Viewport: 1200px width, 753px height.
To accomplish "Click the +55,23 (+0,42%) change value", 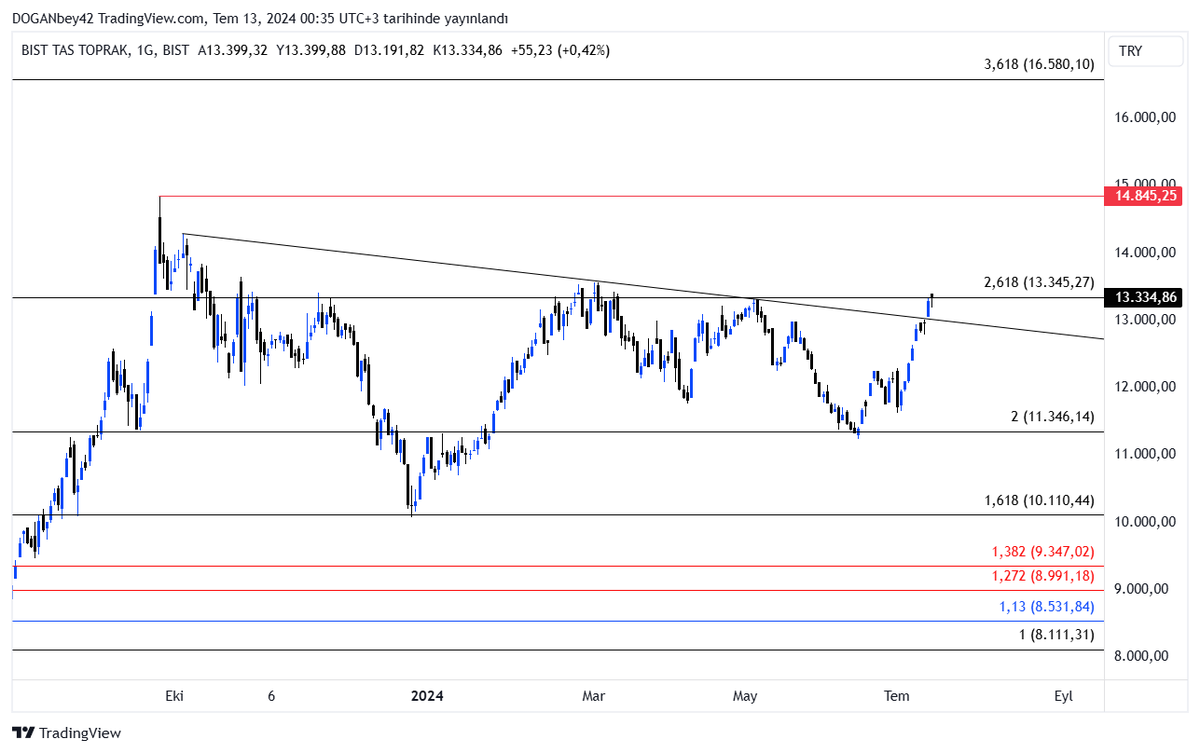I will [x=558, y=50].
